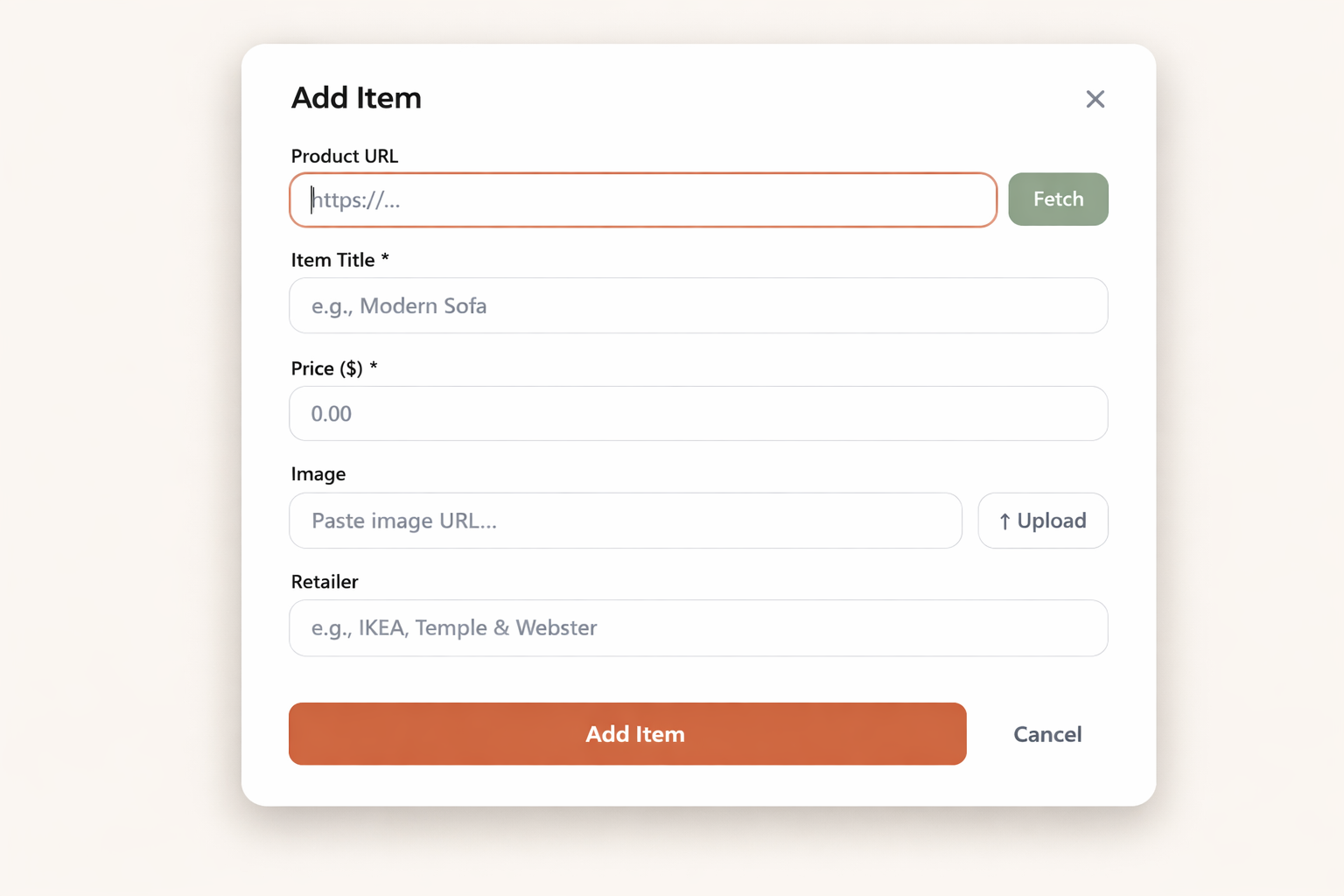This screenshot has height=896, width=1344.
Task: Submit with the orange Add Item button
Action: (627, 734)
